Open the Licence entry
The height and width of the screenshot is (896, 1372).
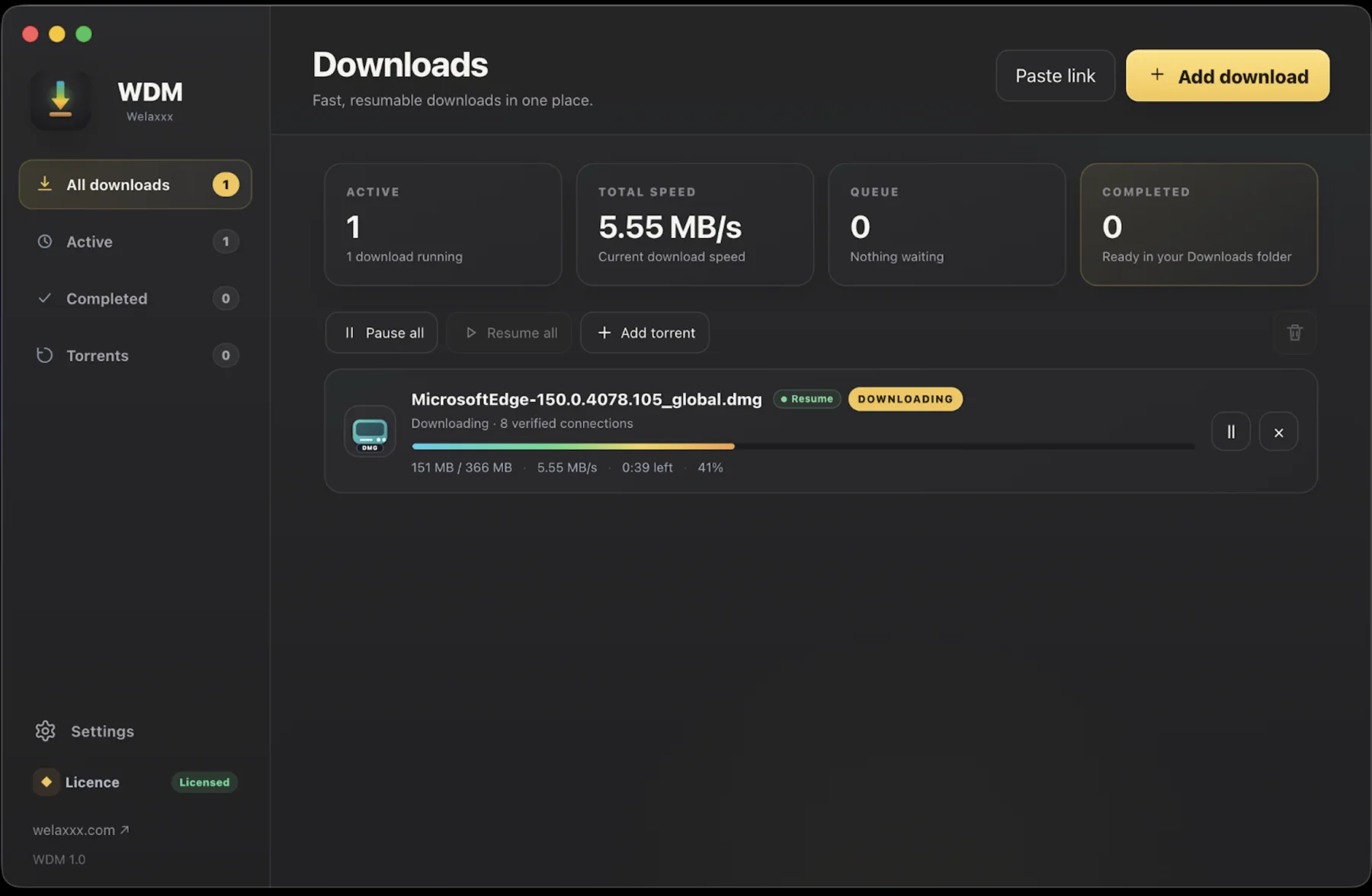92,782
